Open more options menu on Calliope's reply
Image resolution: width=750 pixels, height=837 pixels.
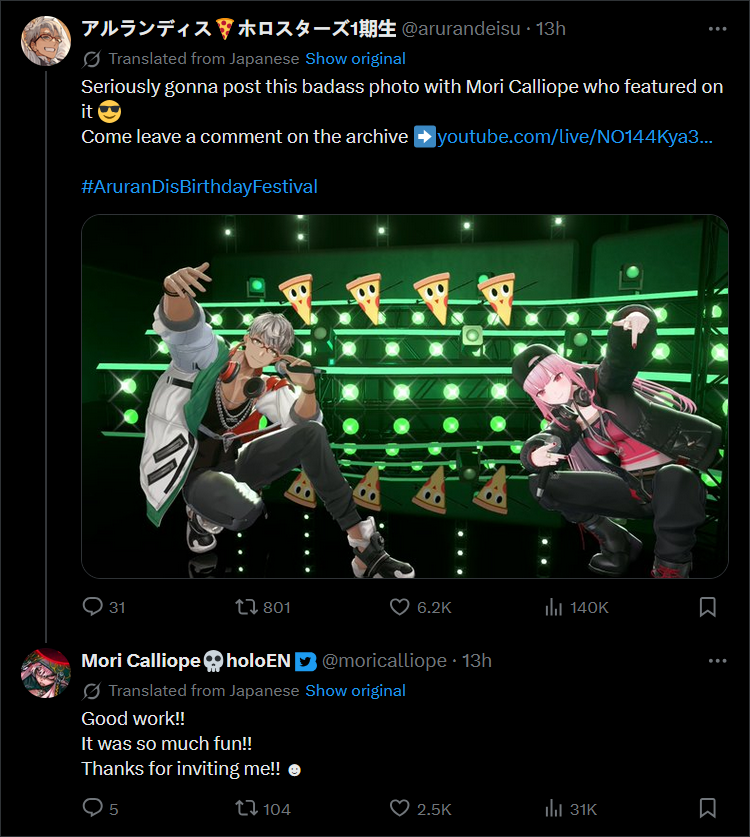[x=717, y=660]
